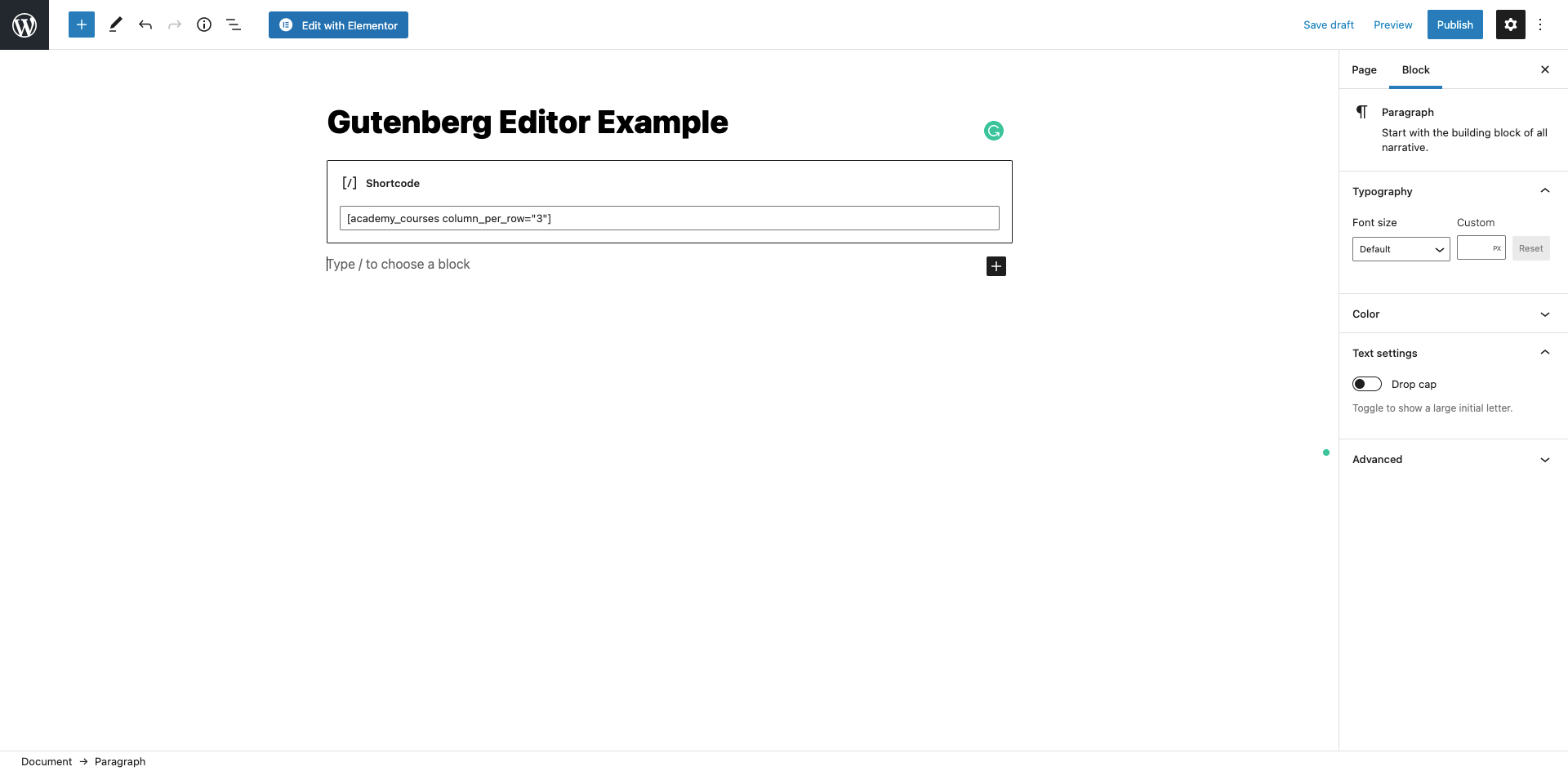1568x771 pixels.
Task: Open the block inserter
Action: (x=81, y=25)
